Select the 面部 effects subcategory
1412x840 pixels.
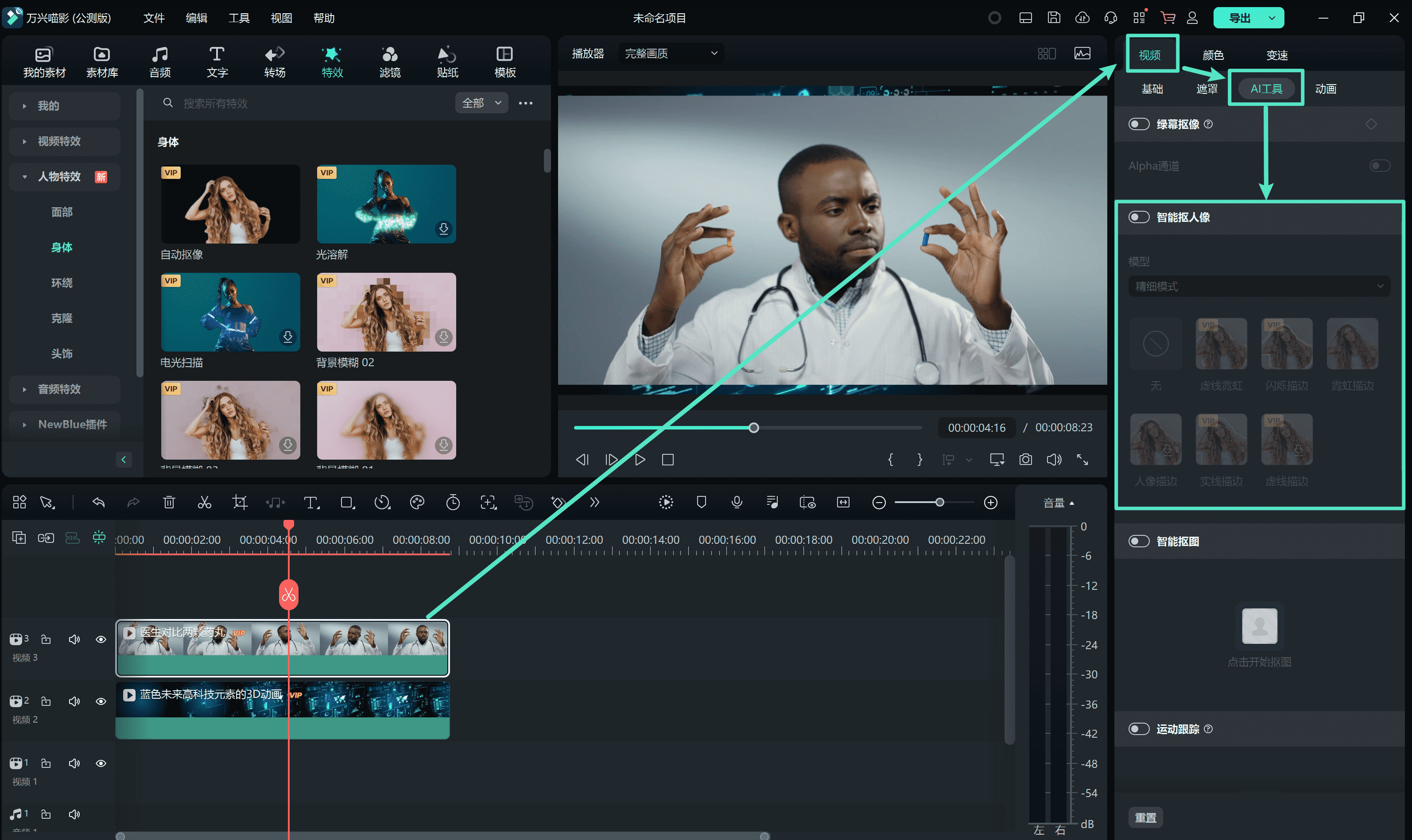62,212
